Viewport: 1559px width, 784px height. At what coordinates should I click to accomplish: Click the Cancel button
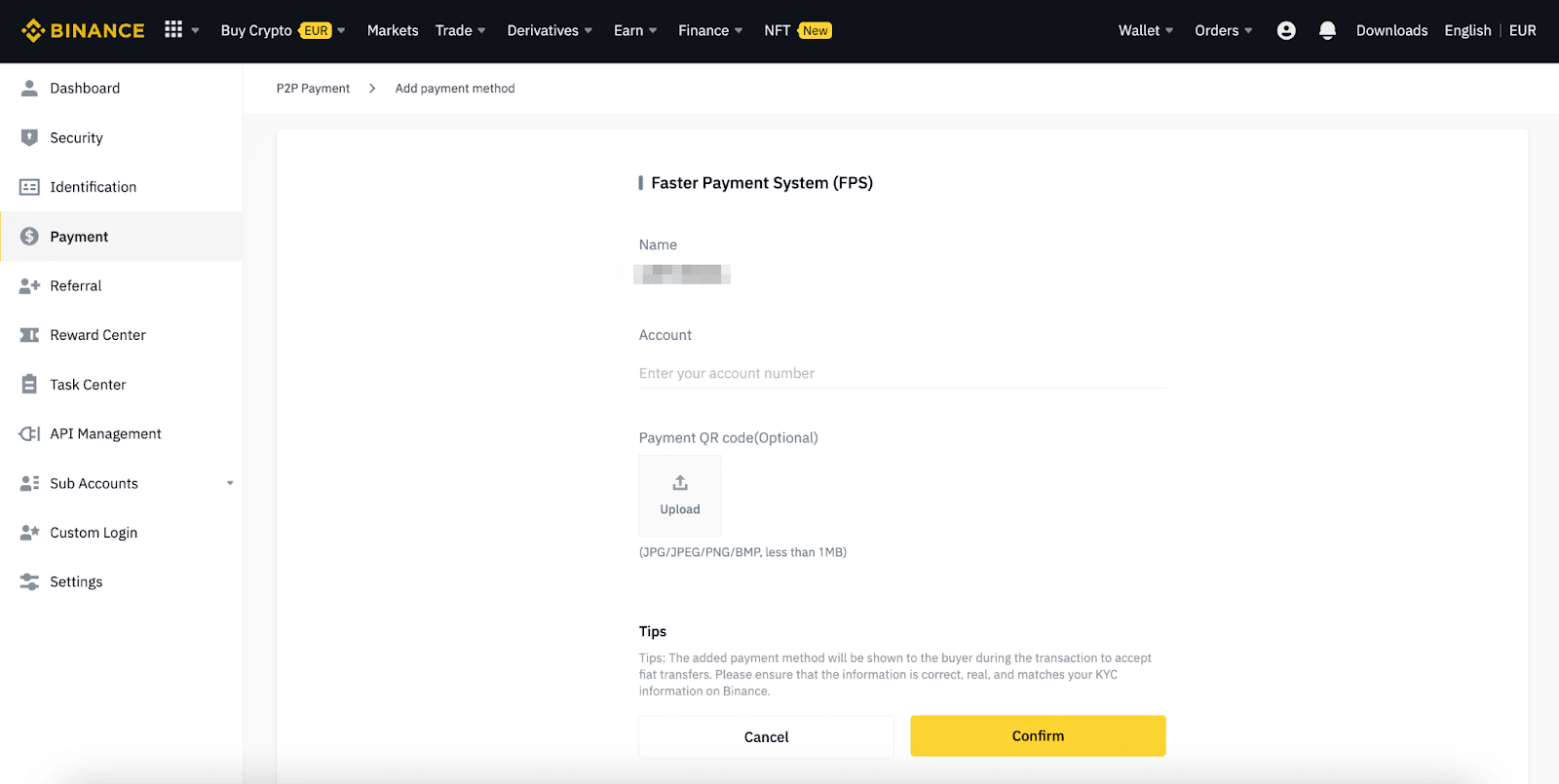click(766, 737)
